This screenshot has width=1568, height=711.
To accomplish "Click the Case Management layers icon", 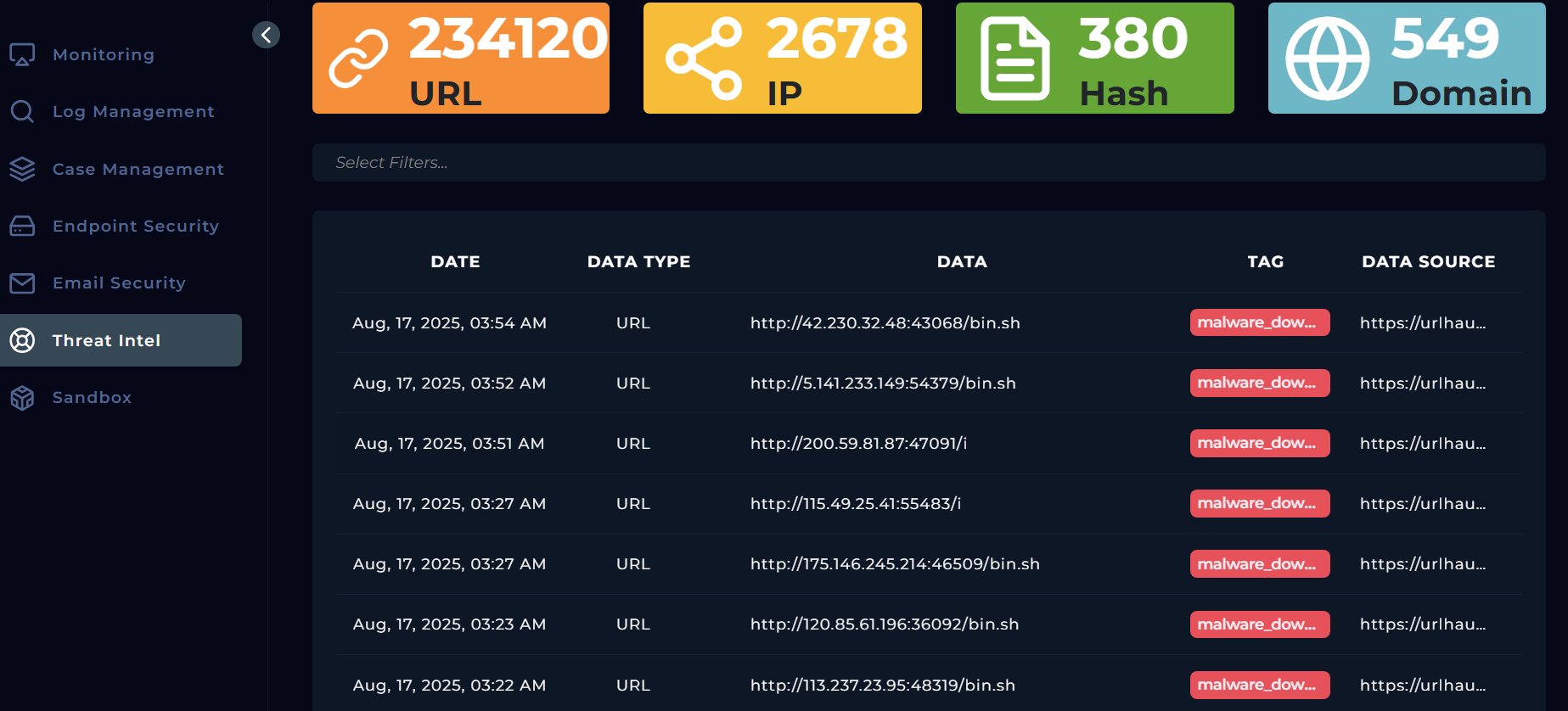I will (x=22, y=169).
